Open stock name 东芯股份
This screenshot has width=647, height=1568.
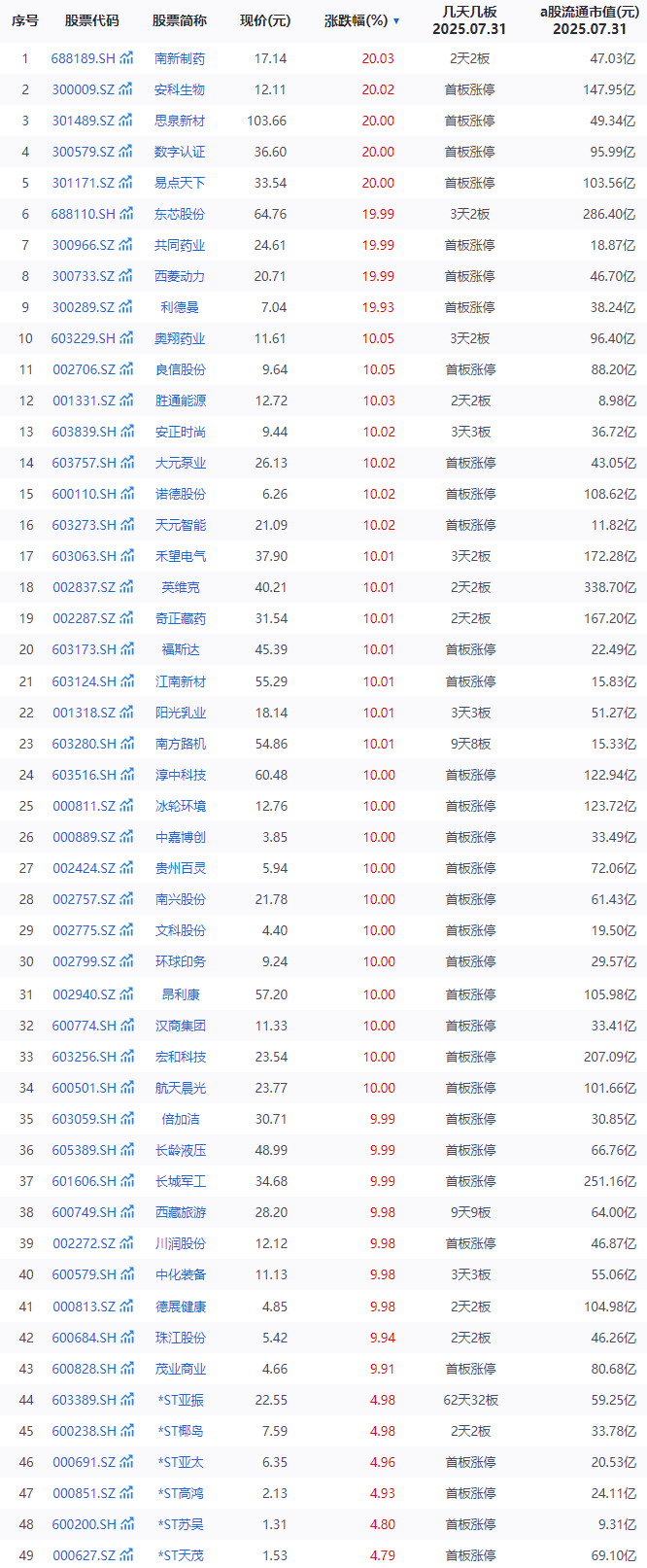[x=180, y=214]
